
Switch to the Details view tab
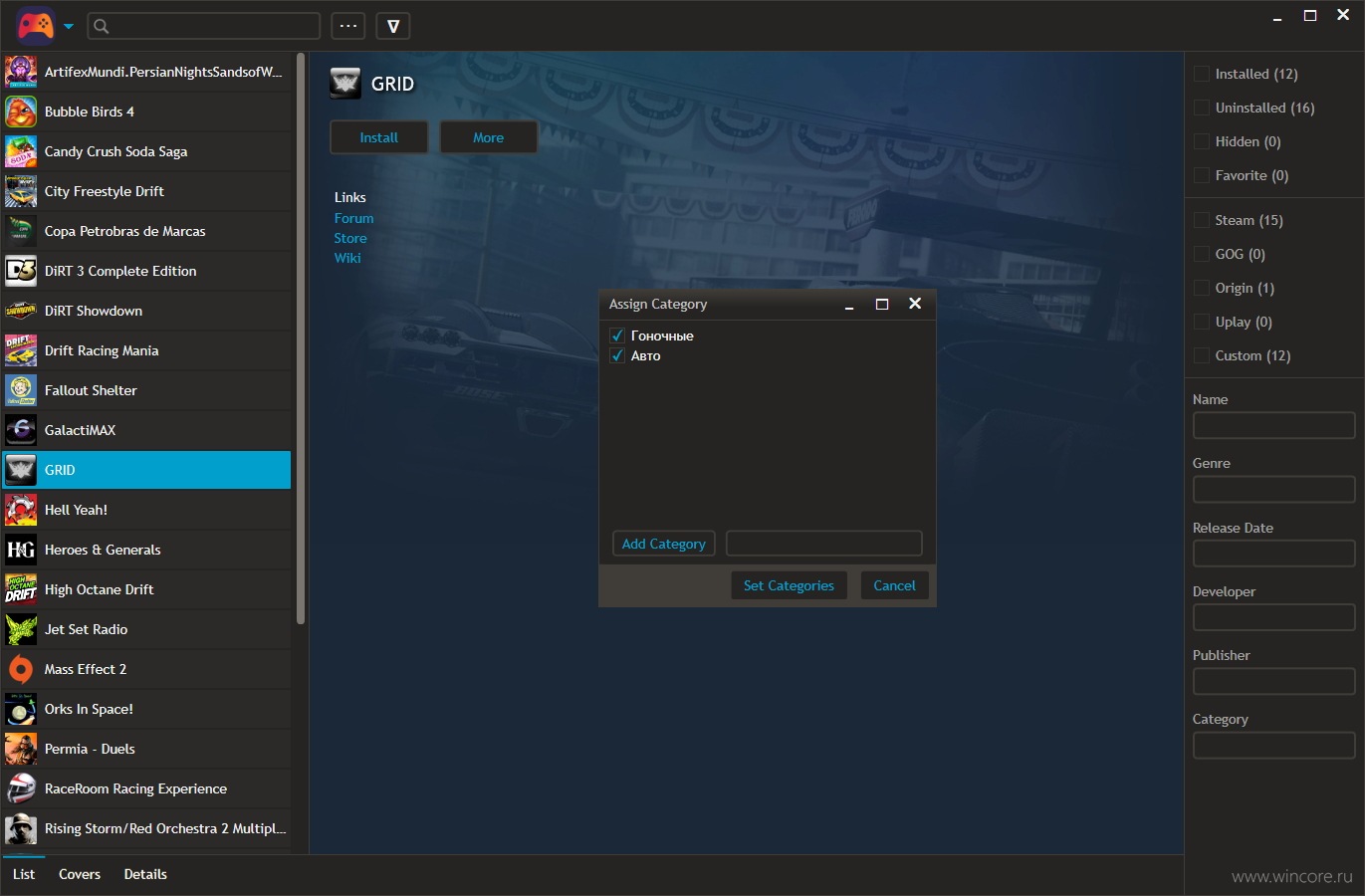coord(145,874)
